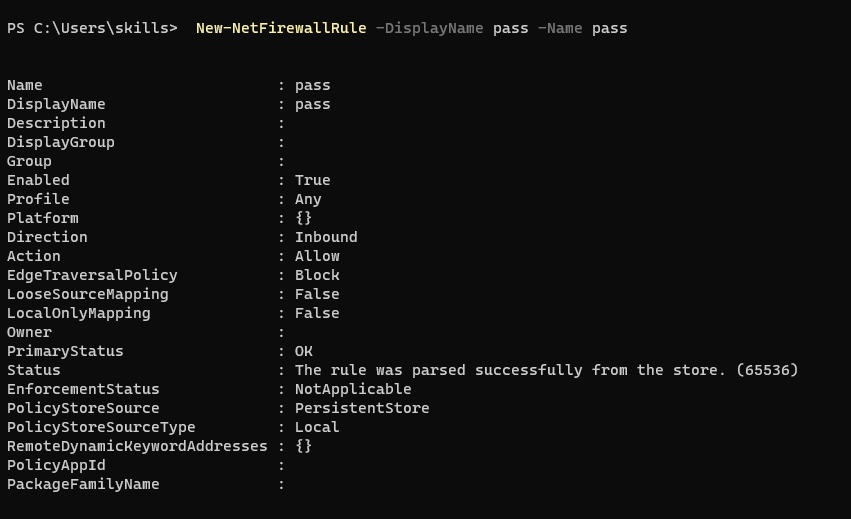The width and height of the screenshot is (851, 519).
Task: Click the -Name parameter in command
Action: point(560,28)
